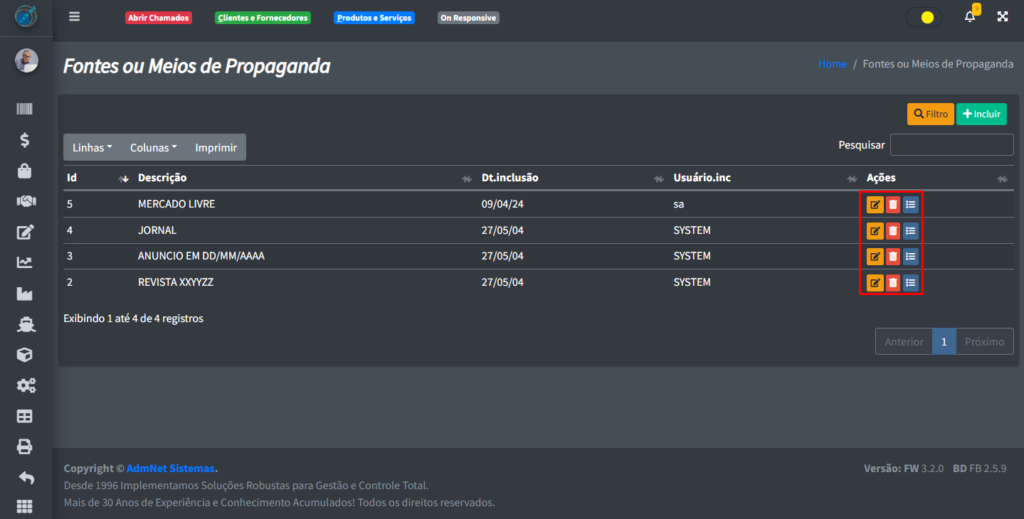Open the dollar sign financial menu

tap(25, 141)
